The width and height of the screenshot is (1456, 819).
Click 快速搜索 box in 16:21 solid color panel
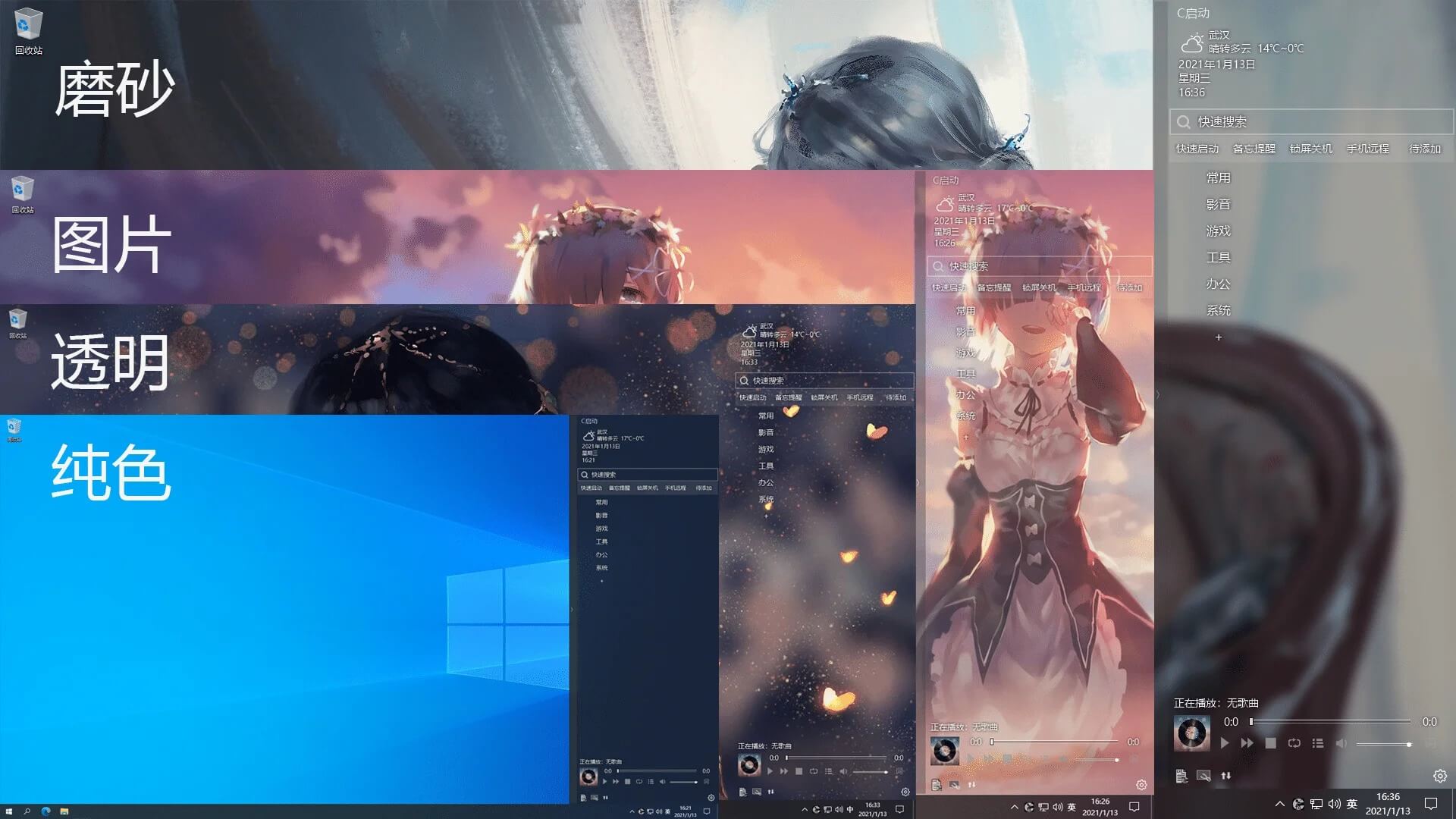[x=647, y=475]
